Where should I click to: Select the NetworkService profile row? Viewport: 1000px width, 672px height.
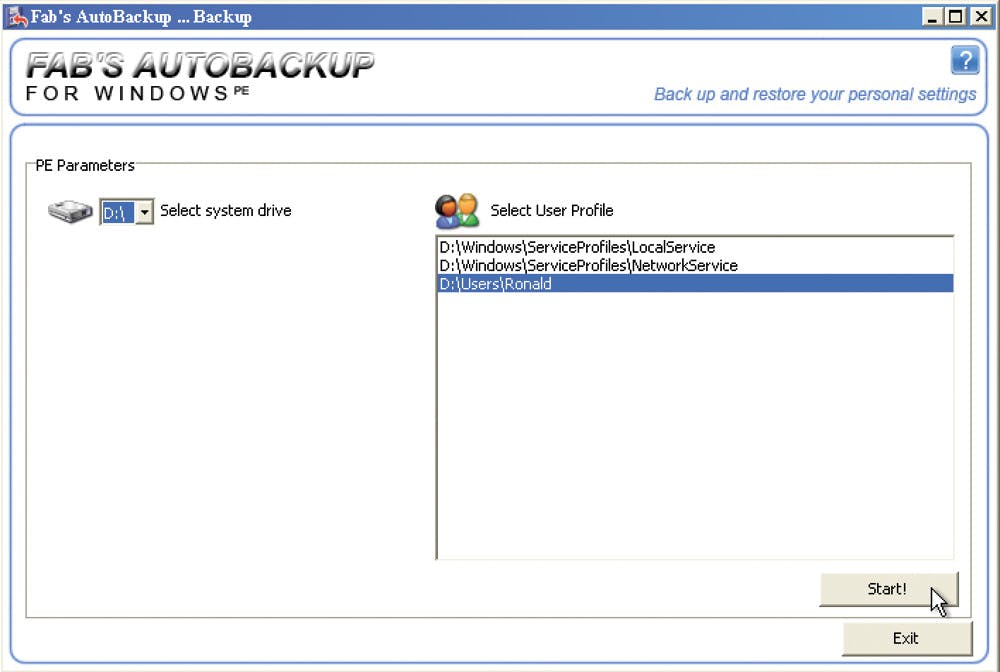point(695,265)
